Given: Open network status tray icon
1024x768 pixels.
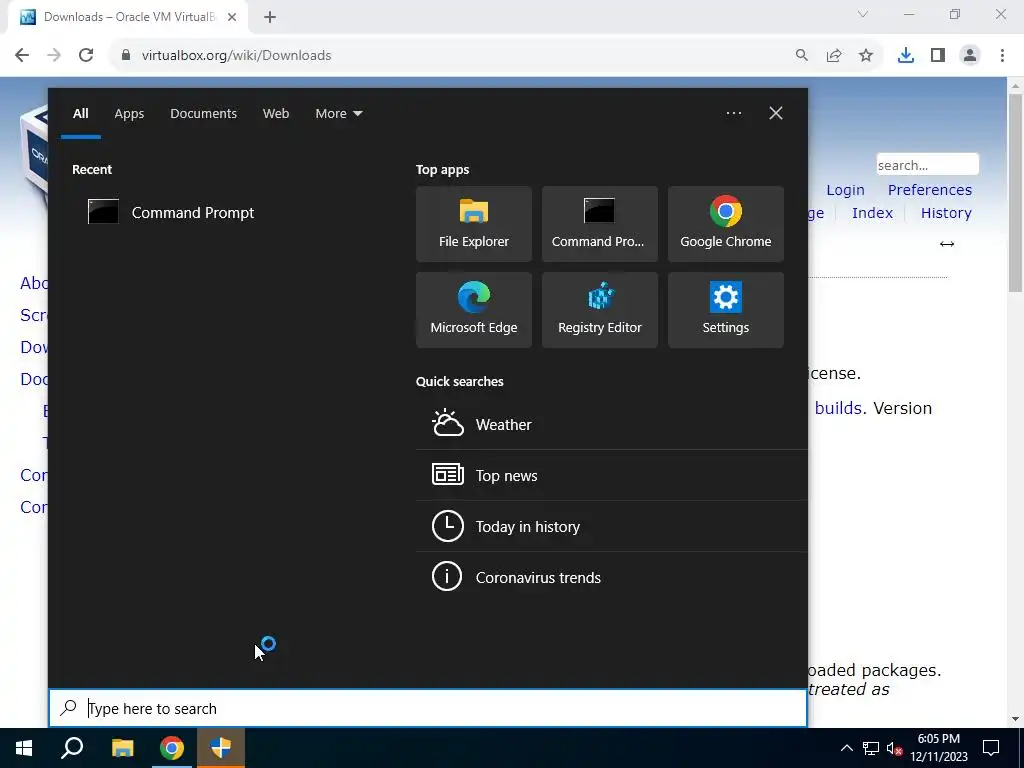Looking at the screenshot, I should coord(871,748).
